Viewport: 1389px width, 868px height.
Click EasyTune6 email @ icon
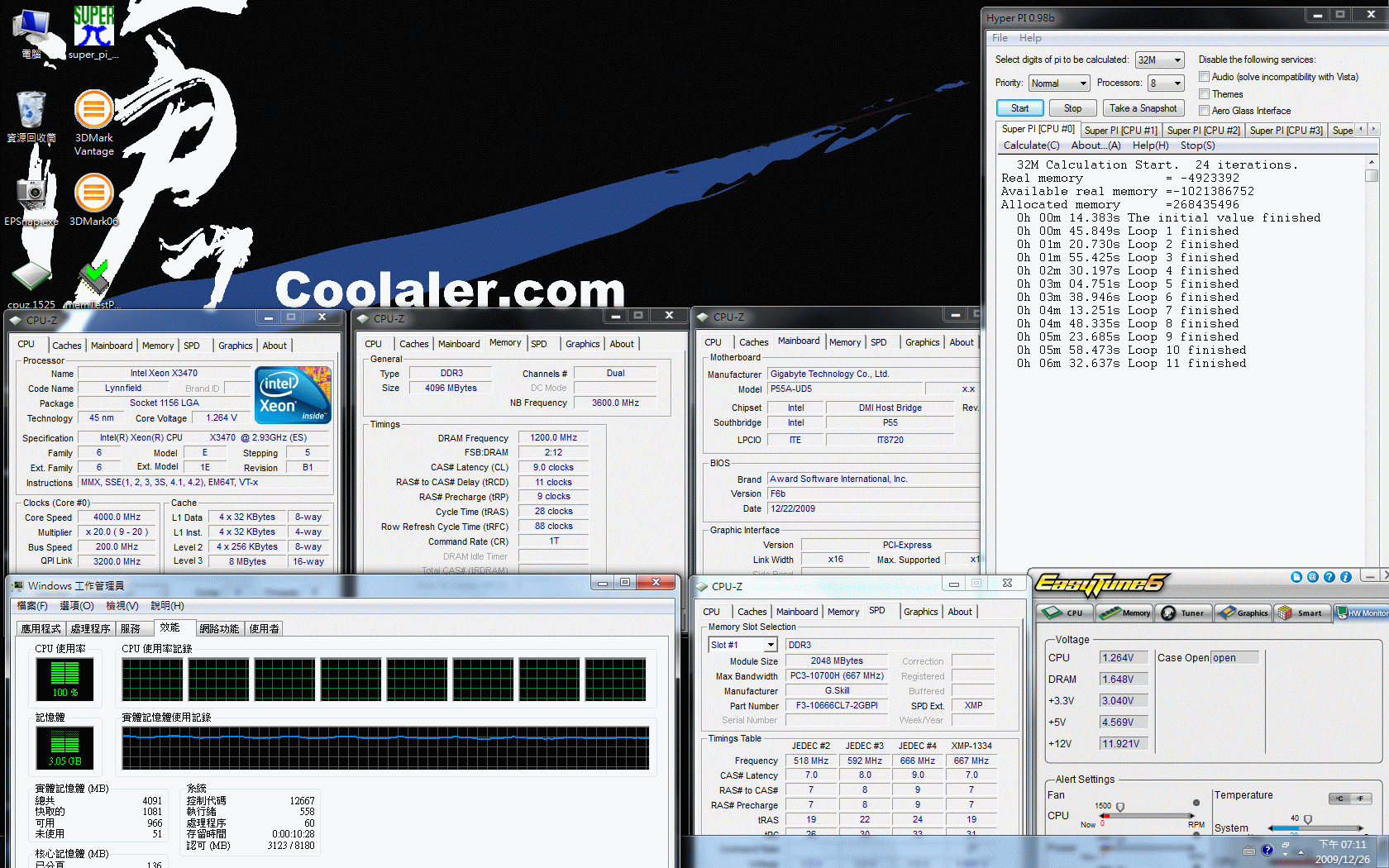click(x=1312, y=577)
